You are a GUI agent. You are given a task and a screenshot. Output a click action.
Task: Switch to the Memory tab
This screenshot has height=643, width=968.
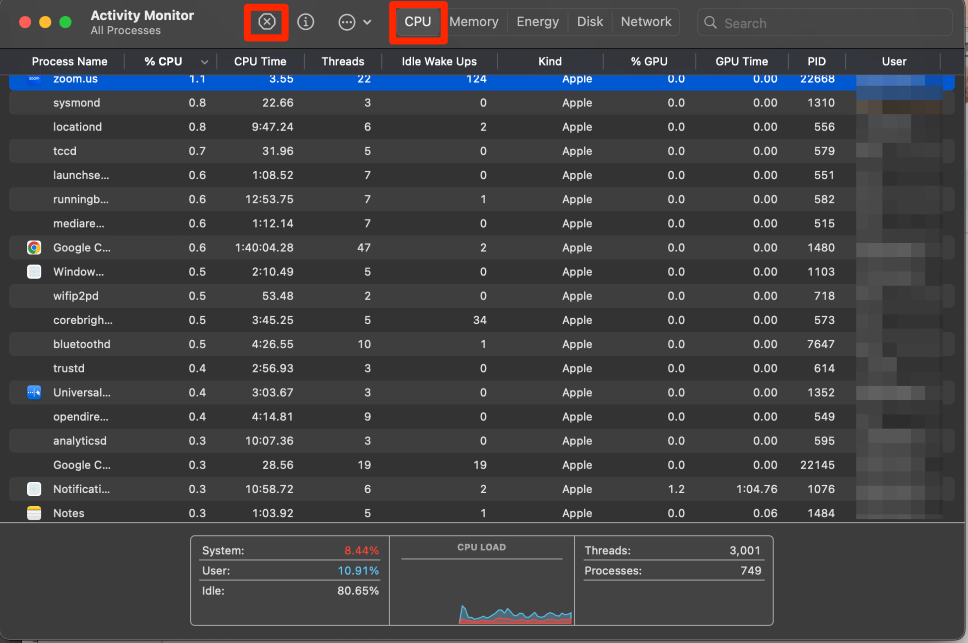tap(474, 22)
